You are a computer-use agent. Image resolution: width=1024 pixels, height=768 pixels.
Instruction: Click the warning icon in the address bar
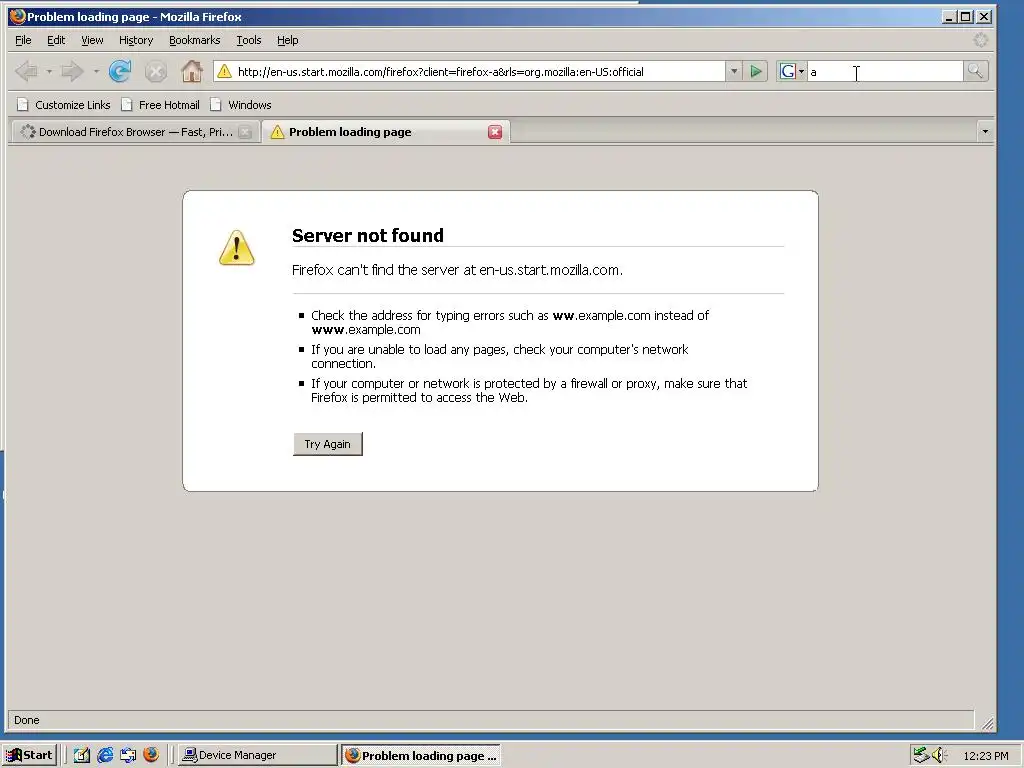tap(224, 71)
